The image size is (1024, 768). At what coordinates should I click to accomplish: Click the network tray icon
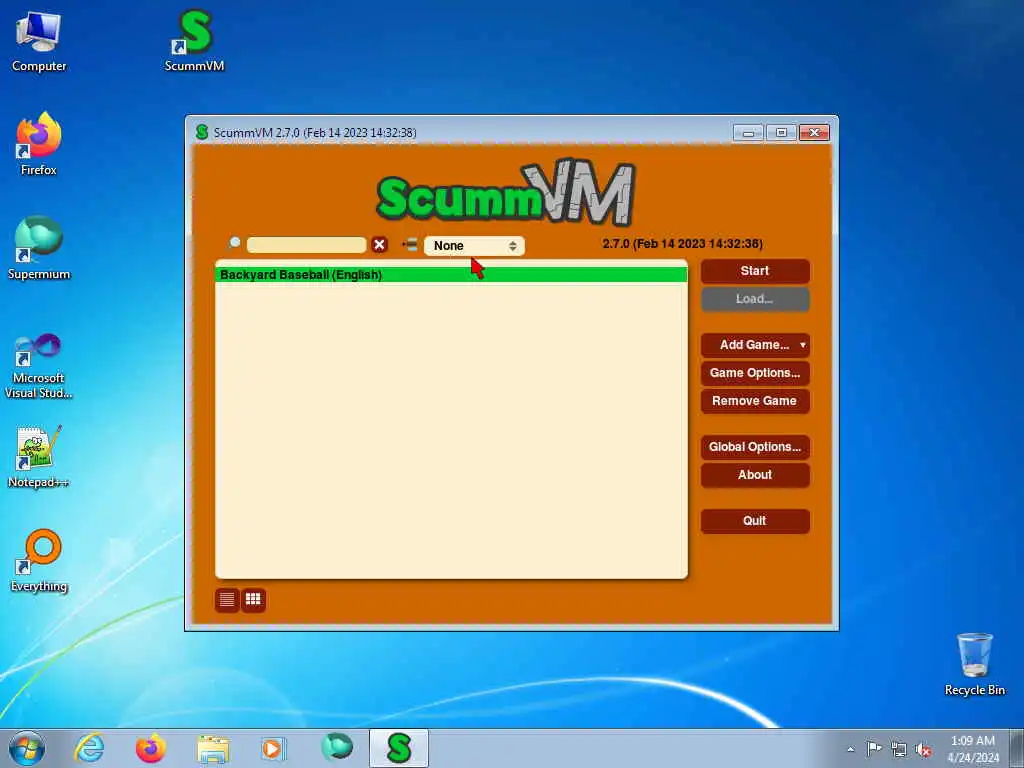click(899, 749)
